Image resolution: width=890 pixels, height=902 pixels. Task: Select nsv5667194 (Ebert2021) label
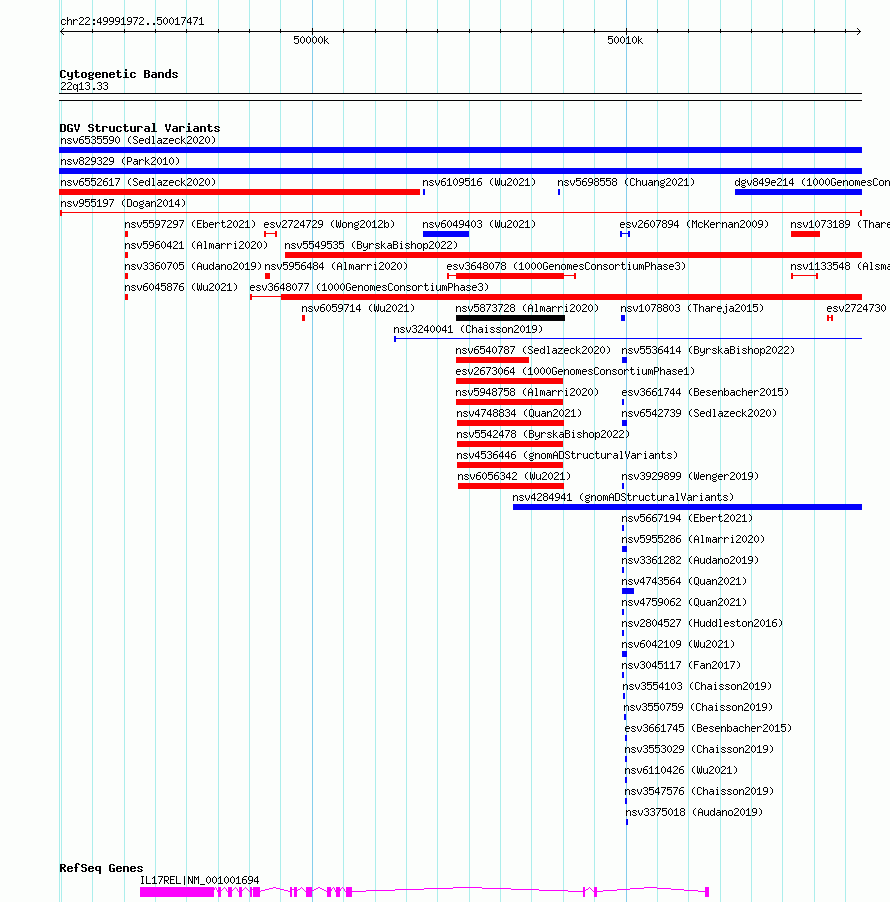point(687,518)
